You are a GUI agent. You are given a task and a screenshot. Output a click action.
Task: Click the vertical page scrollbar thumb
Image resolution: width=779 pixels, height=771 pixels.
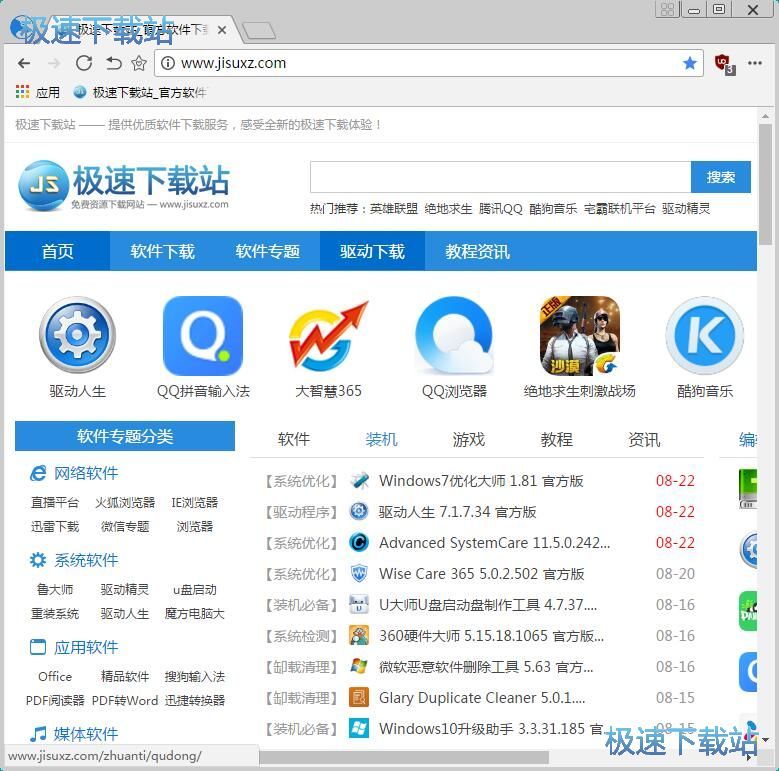pos(765,184)
